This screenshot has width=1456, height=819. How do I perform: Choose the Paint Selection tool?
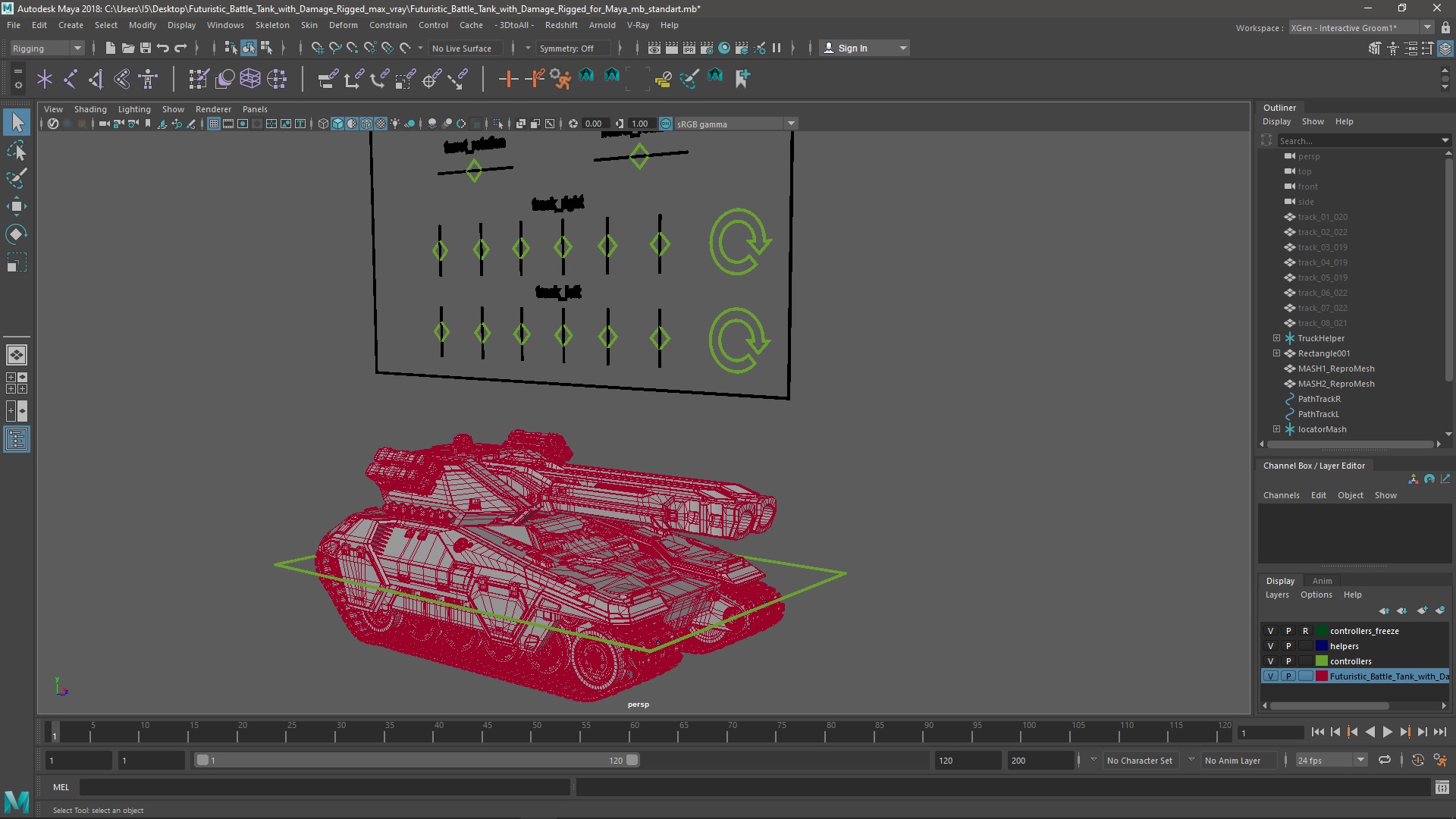pos(17,179)
